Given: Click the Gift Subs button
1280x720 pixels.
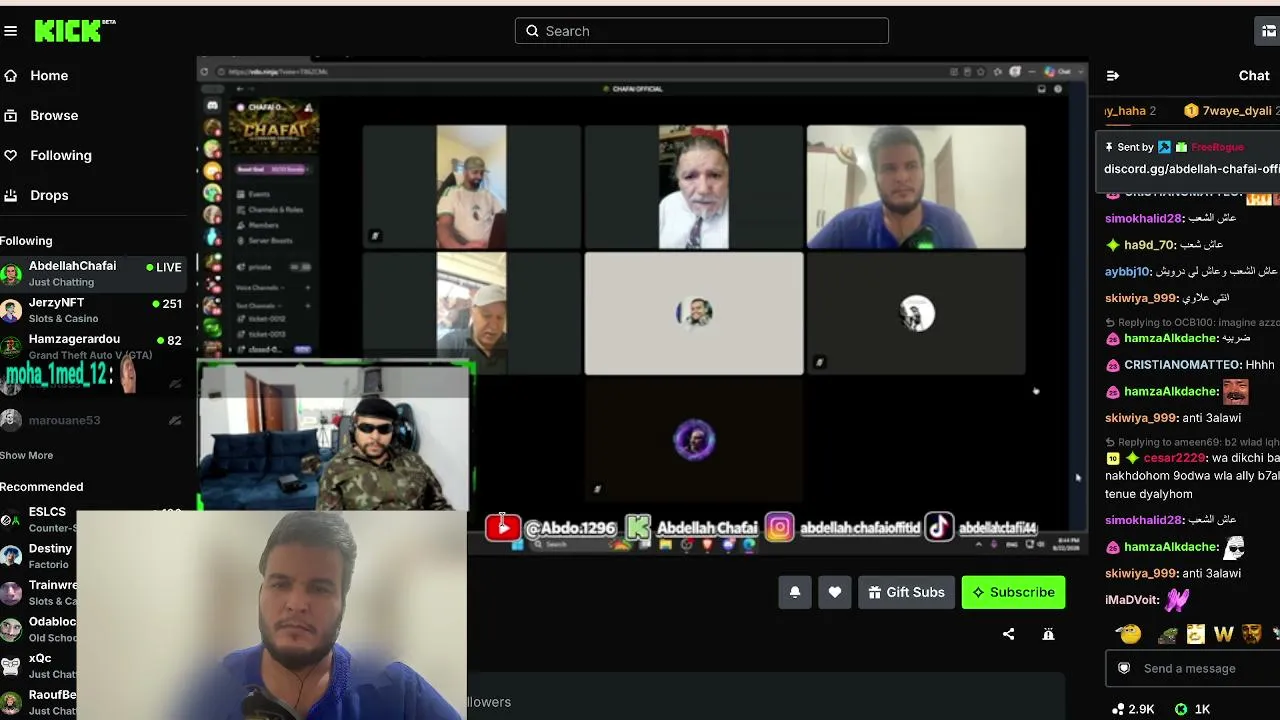Looking at the screenshot, I should [906, 592].
